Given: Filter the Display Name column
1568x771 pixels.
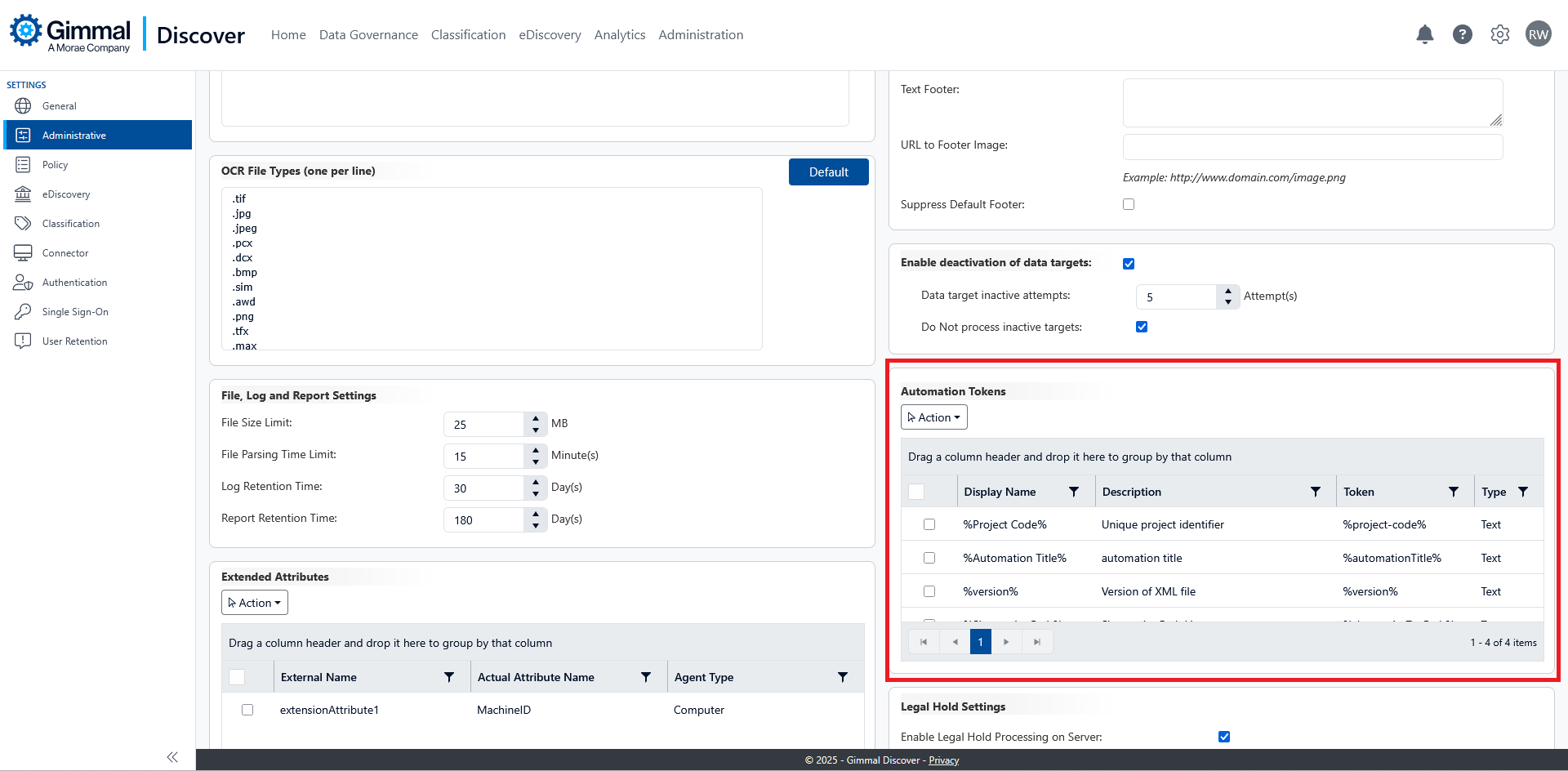Looking at the screenshot, I should click(x=1074, y=492).
